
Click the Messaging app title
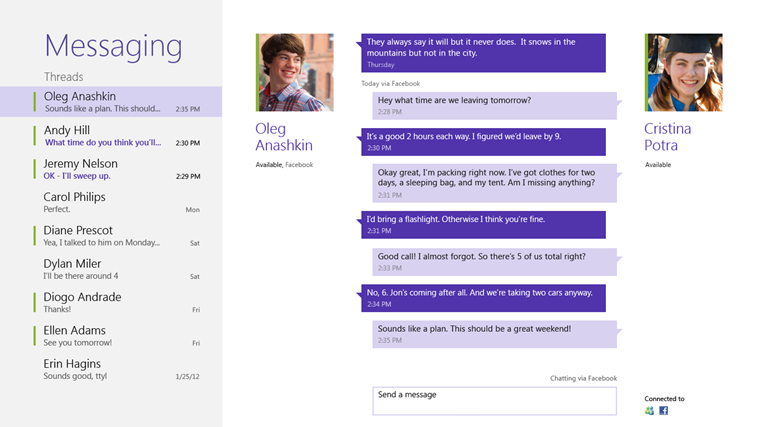click(x=113, y=46)
